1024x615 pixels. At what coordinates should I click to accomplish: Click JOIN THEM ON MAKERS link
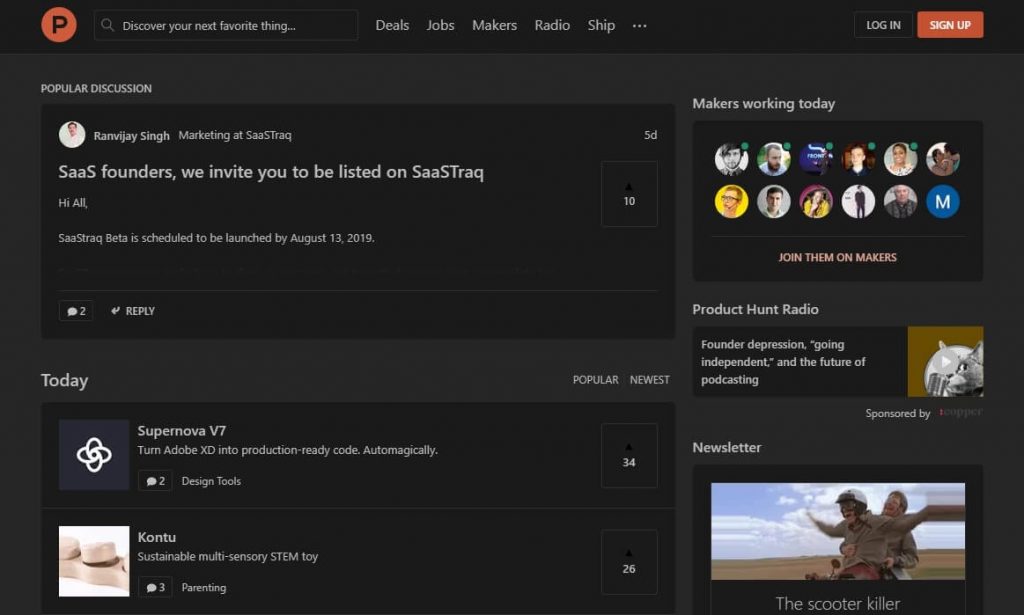(837, 257)
